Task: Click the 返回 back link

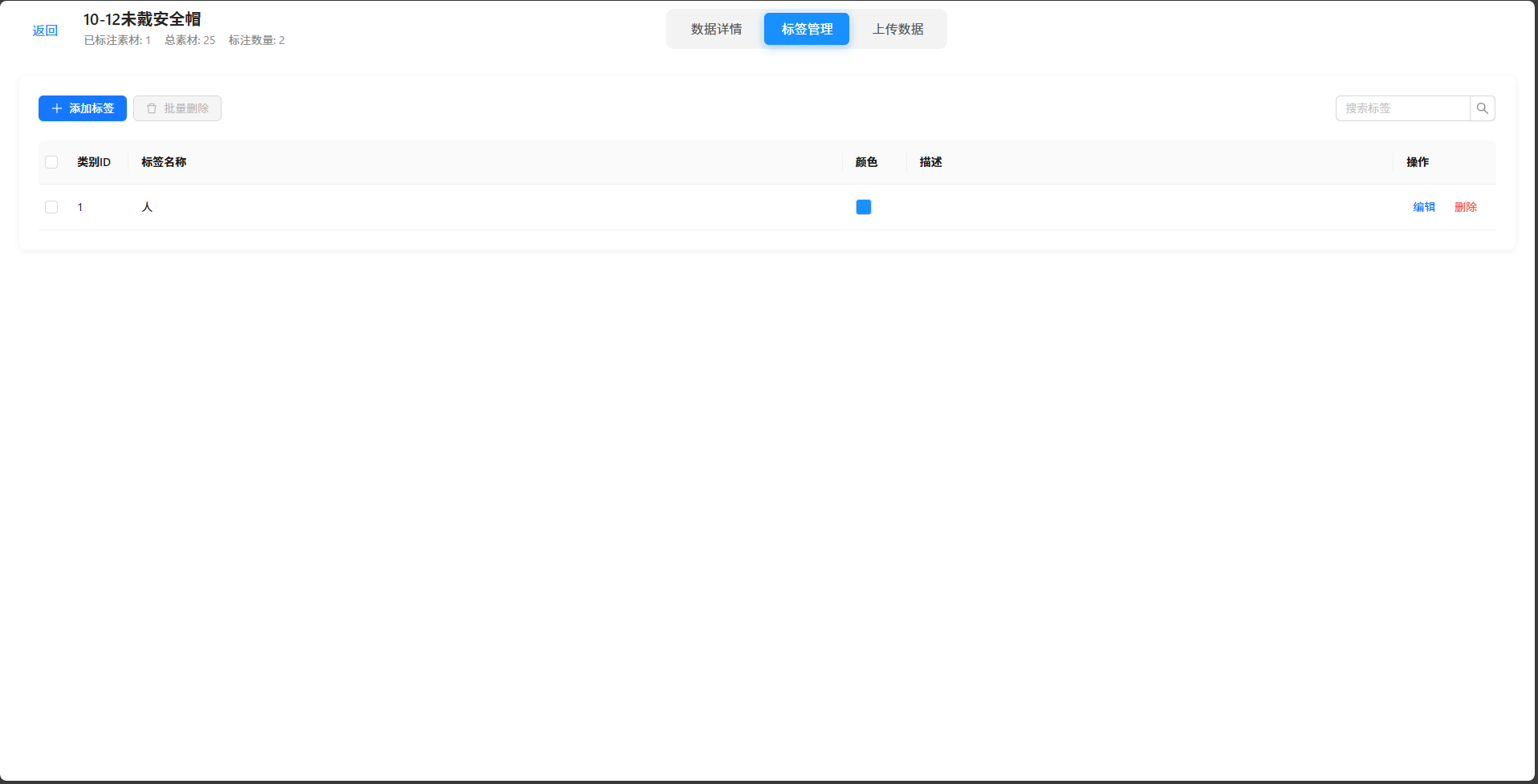Action: point(45,30)
